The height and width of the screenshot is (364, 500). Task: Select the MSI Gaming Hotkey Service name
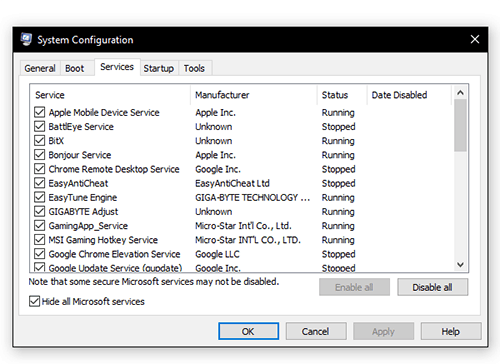tap(103, 240)
